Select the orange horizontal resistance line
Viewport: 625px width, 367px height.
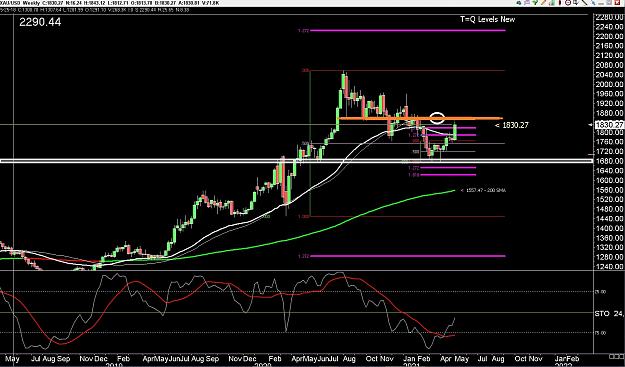(420, 118)
